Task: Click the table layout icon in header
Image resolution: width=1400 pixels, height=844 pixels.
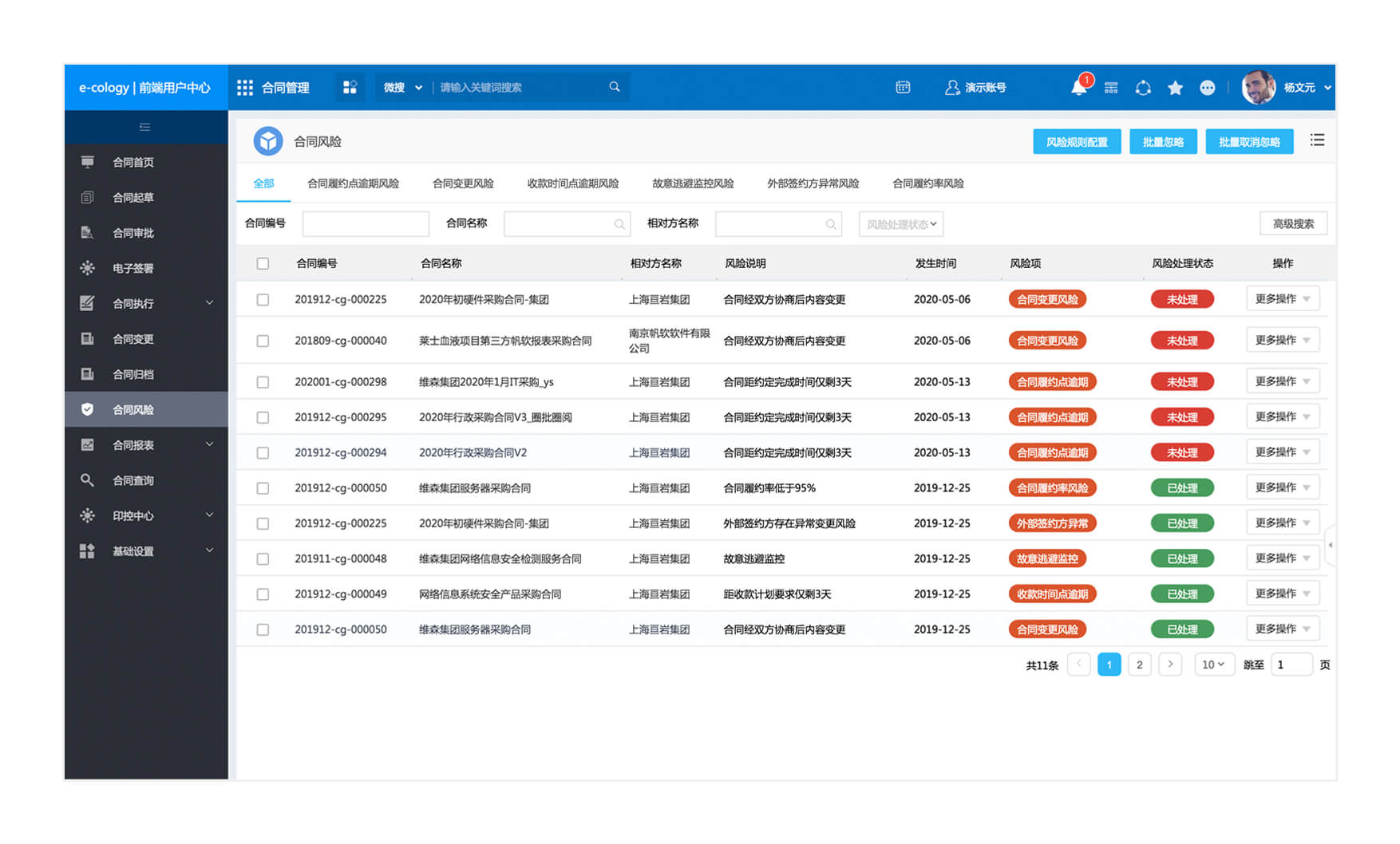Action: point(1111,88)
